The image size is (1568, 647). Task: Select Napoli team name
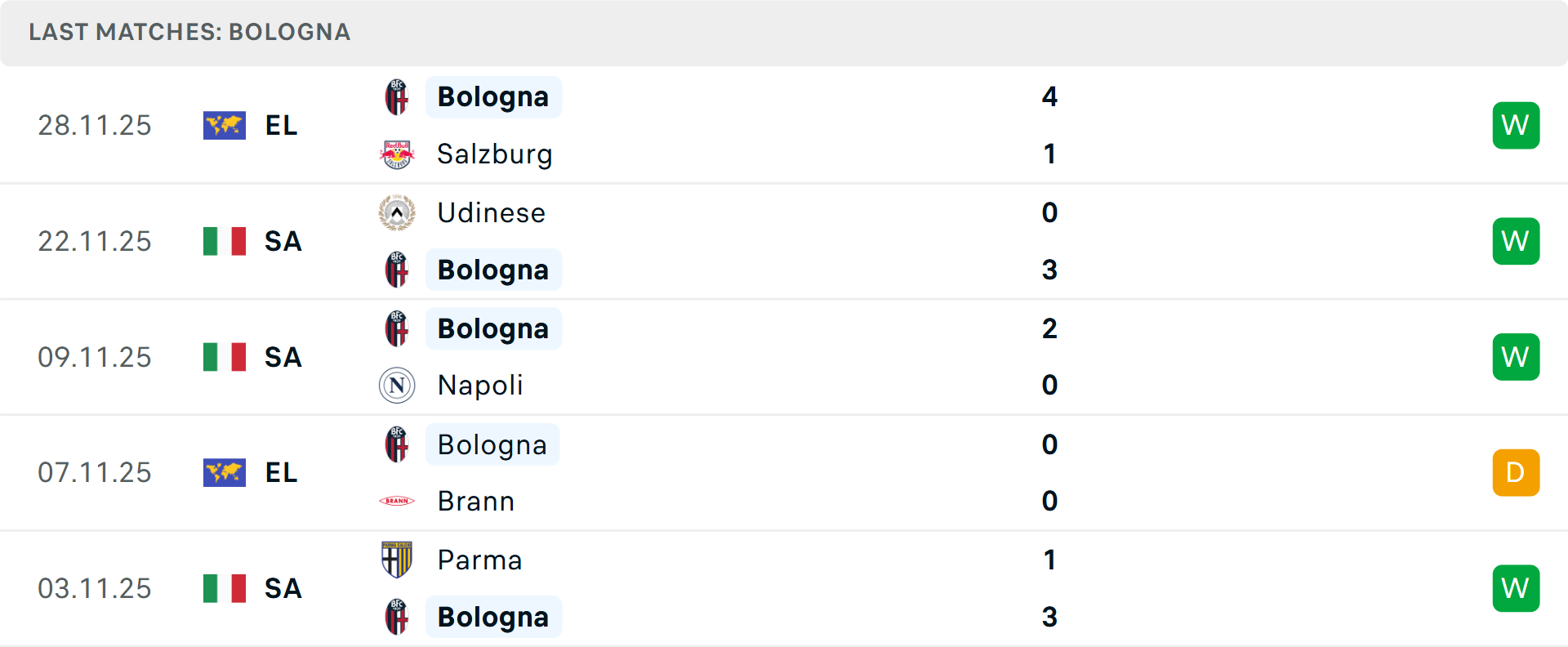click(480, 385)
